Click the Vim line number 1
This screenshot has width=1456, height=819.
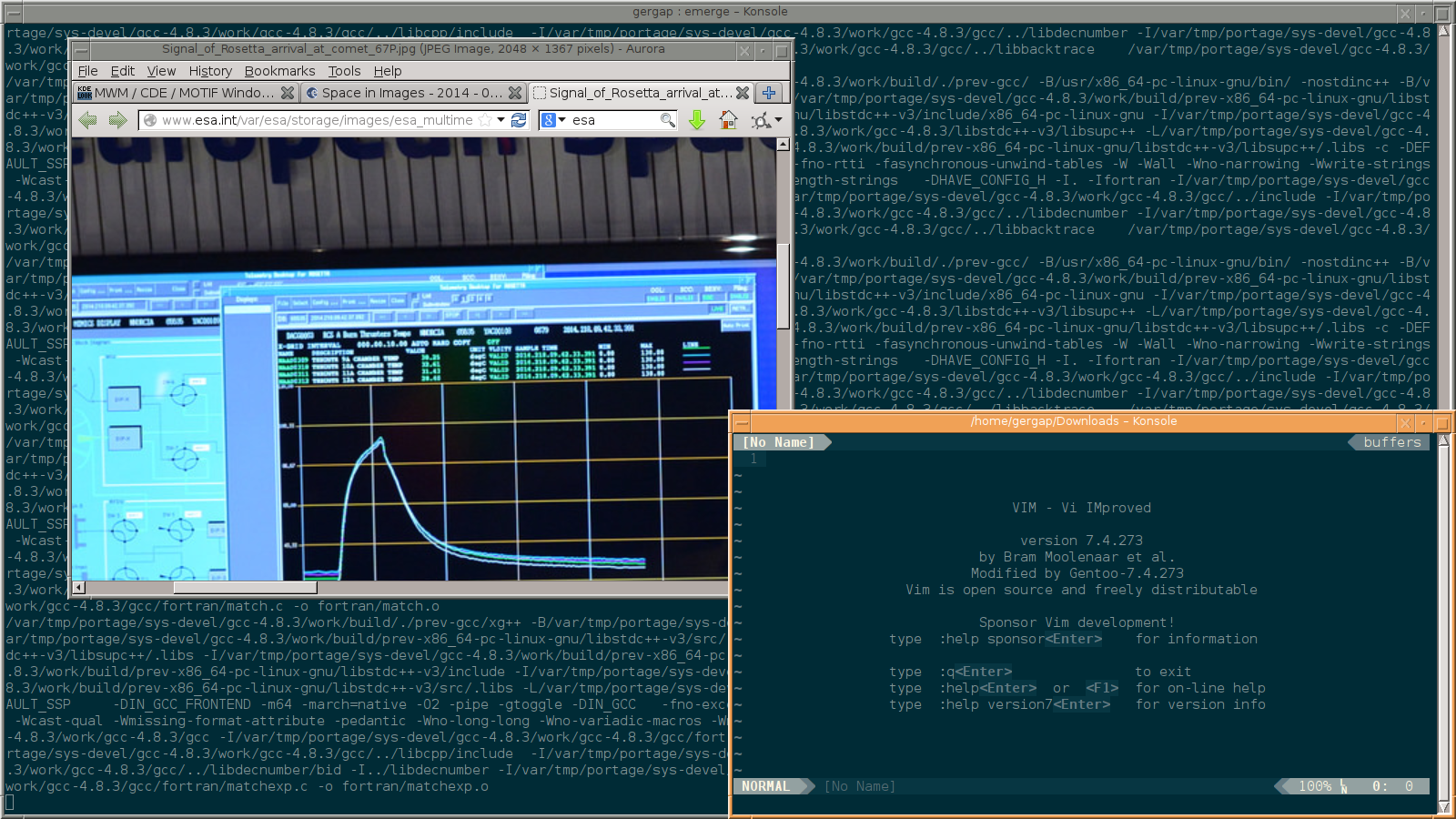[753, 459]
